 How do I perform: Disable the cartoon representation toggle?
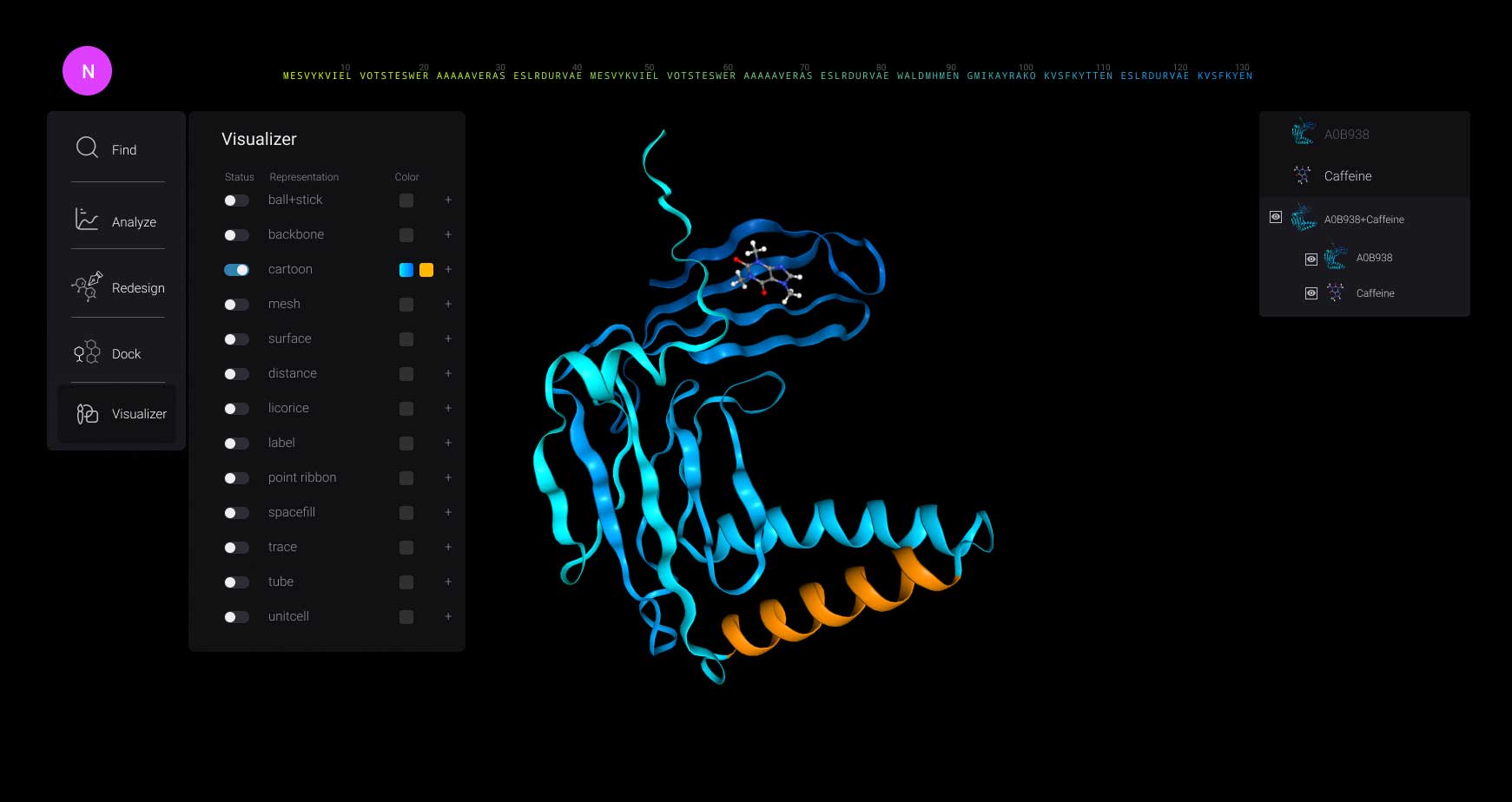click(x=236, y=270)
